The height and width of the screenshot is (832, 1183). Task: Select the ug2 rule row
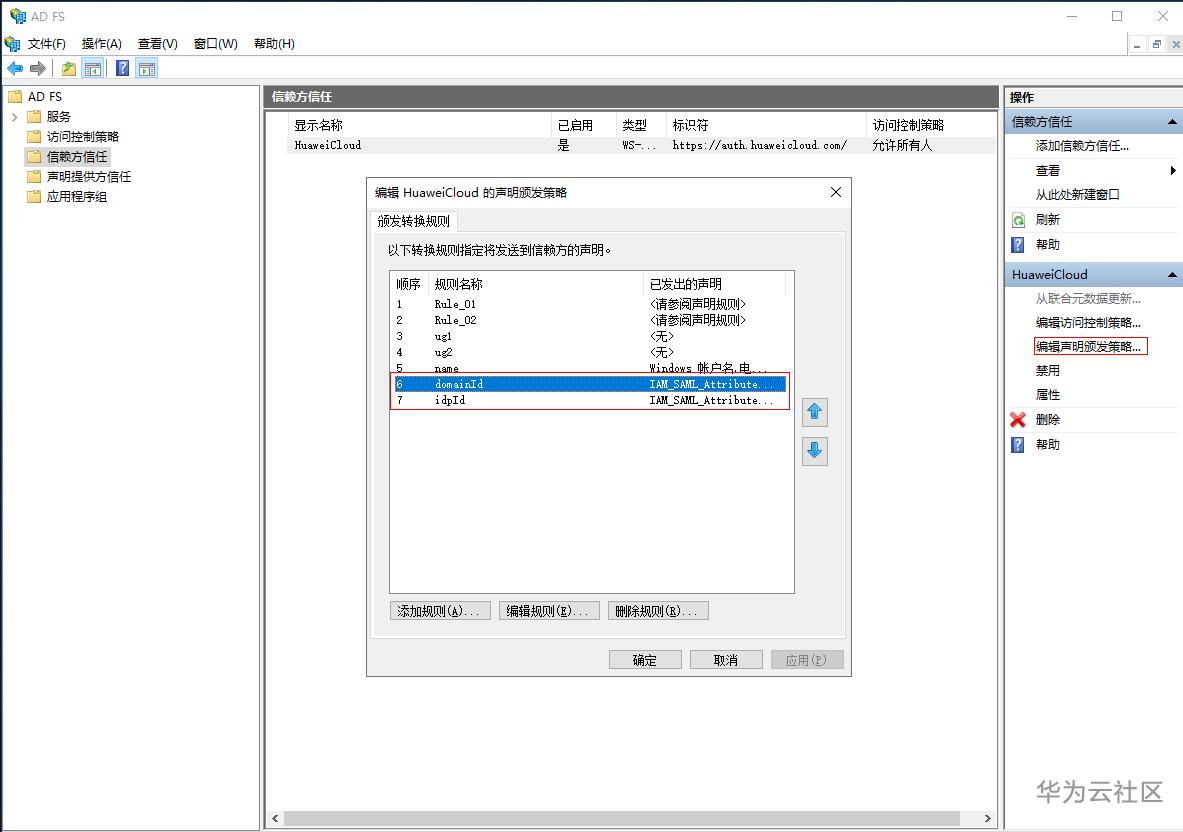[590, 352]
